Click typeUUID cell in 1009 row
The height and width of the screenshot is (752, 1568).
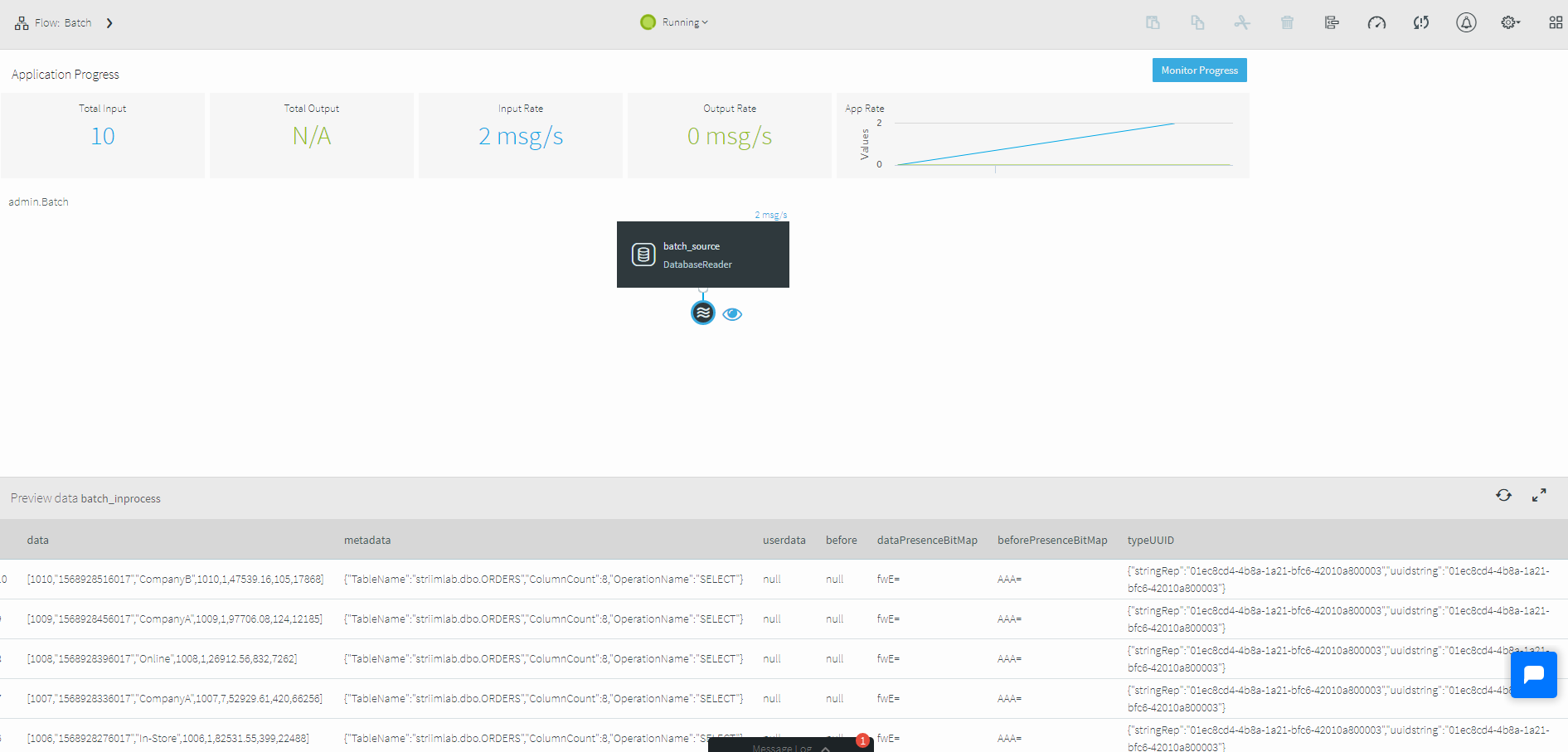coord(1338,619)
